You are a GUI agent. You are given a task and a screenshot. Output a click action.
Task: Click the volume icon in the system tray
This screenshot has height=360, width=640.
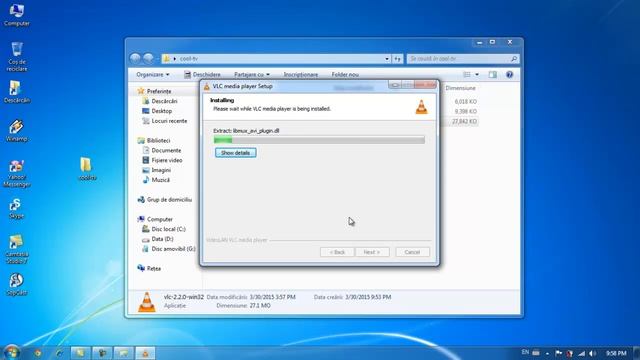(593, 353)
